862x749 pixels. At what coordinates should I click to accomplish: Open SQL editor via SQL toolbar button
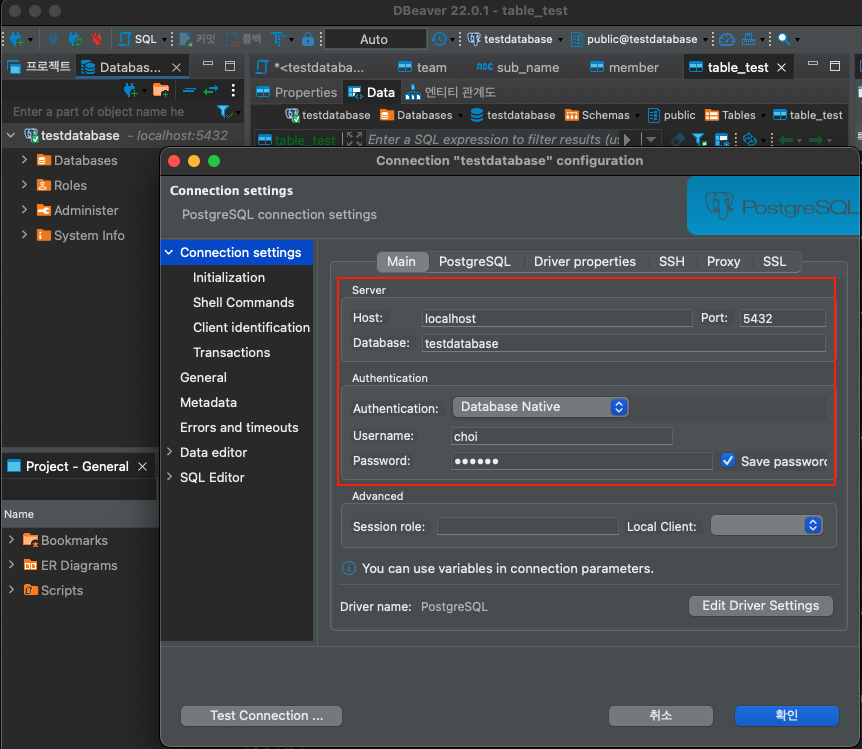coord(139,39)
